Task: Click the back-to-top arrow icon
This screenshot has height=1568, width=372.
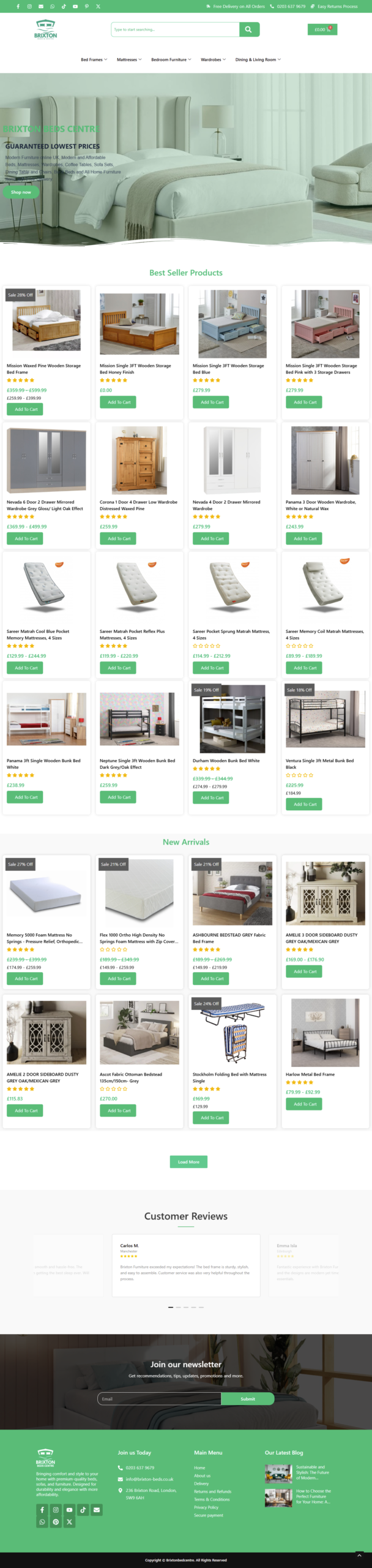Action: coord(359,1555)
